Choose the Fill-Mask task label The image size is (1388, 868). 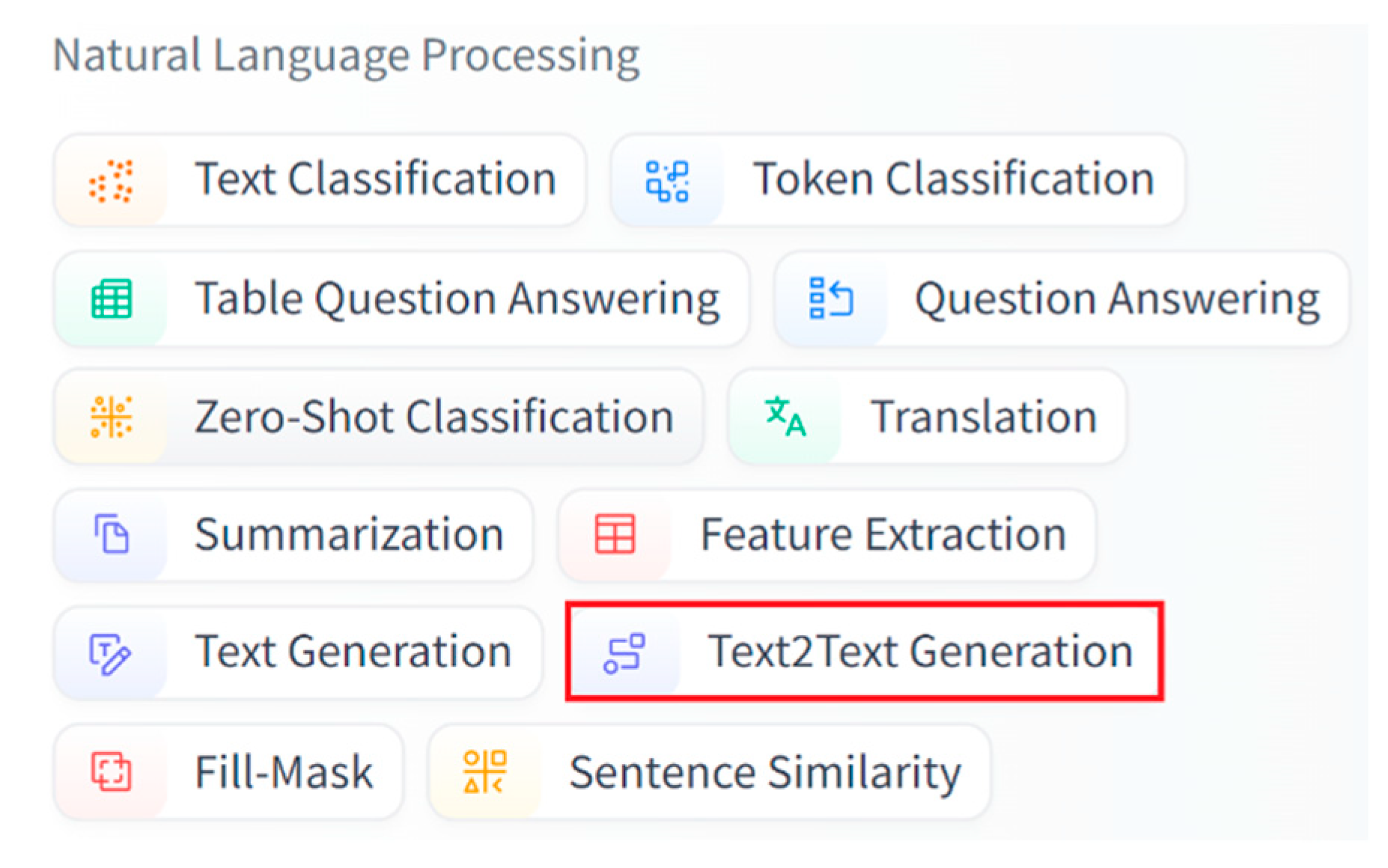284,771
